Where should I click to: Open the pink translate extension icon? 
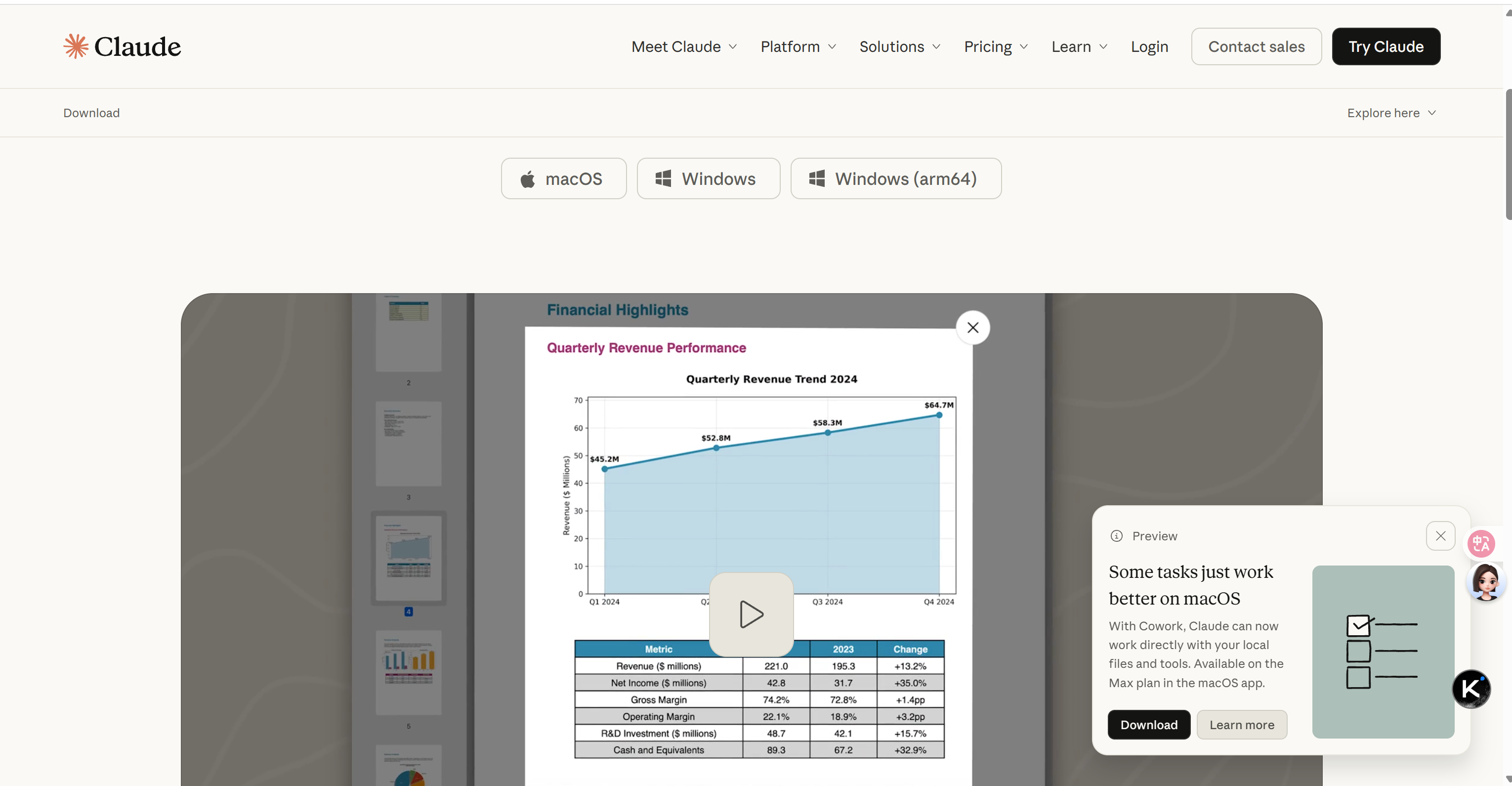(x=1480, y=544)
